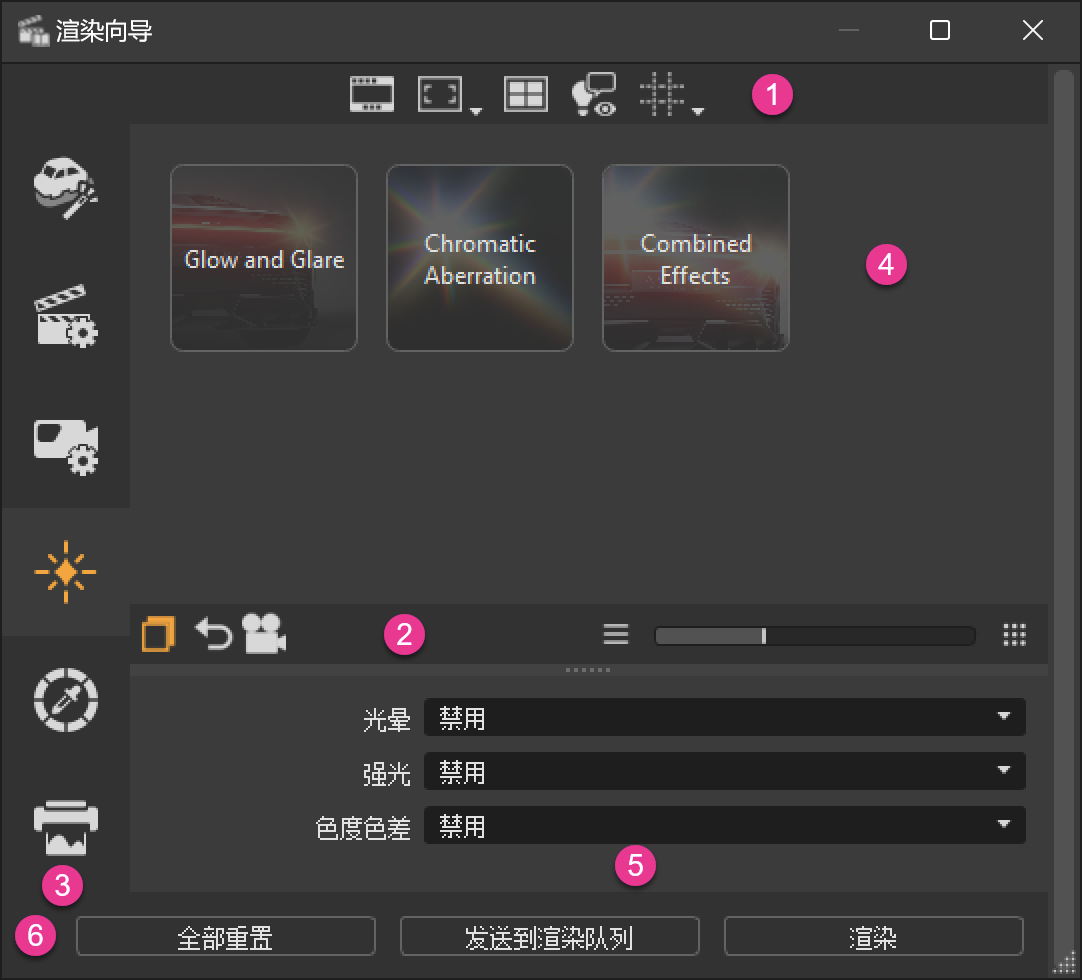Viewport: 1082px width, 980px height.
Task: Click the filmstrip preview icon in the top toolbar
Action: pyautogui.click(x=371, y=93)
